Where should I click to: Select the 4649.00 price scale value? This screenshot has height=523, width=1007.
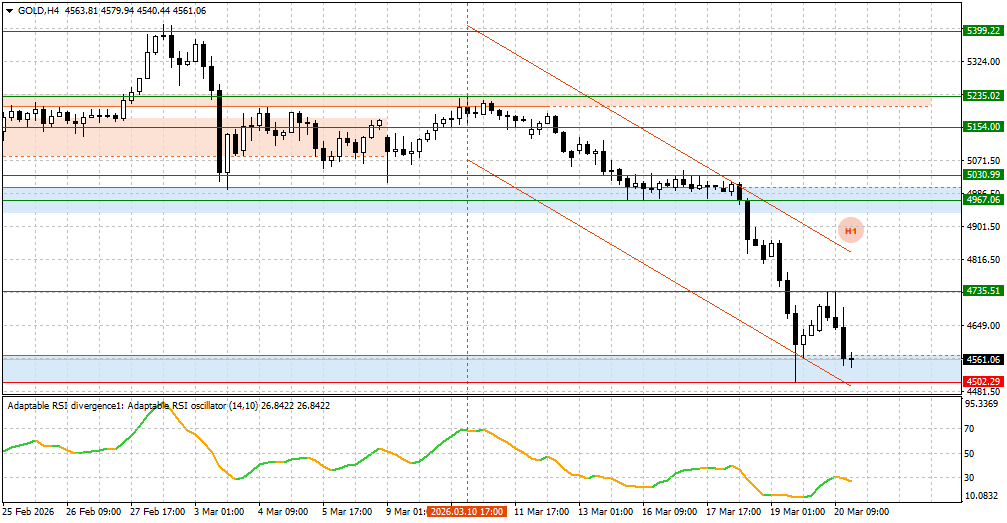[983, 326]
